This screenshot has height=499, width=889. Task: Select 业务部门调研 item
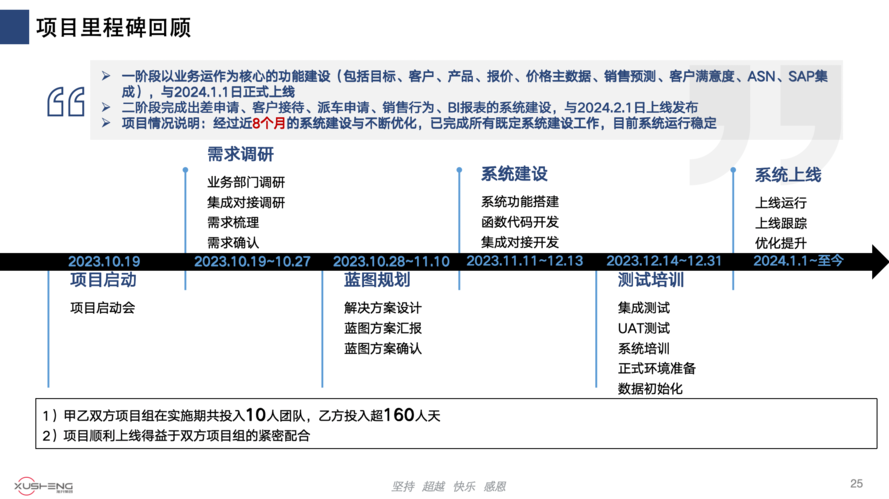[246, 182]
